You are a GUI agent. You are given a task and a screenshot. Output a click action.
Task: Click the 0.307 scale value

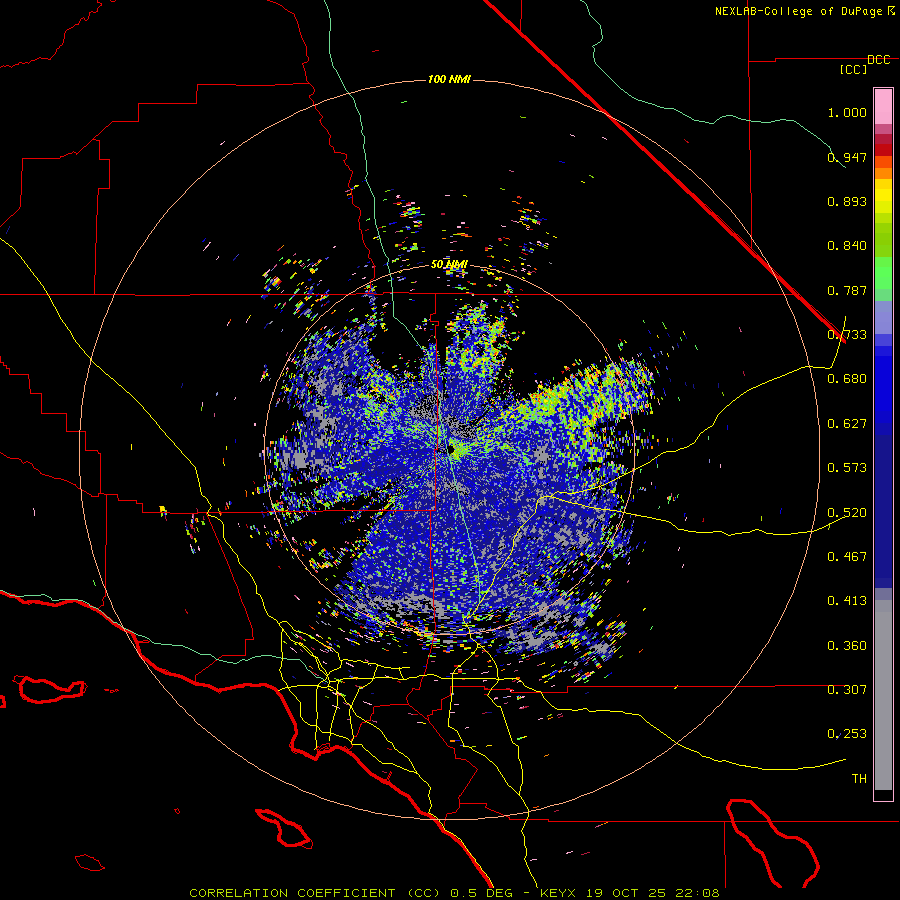[x=847, y=690]
